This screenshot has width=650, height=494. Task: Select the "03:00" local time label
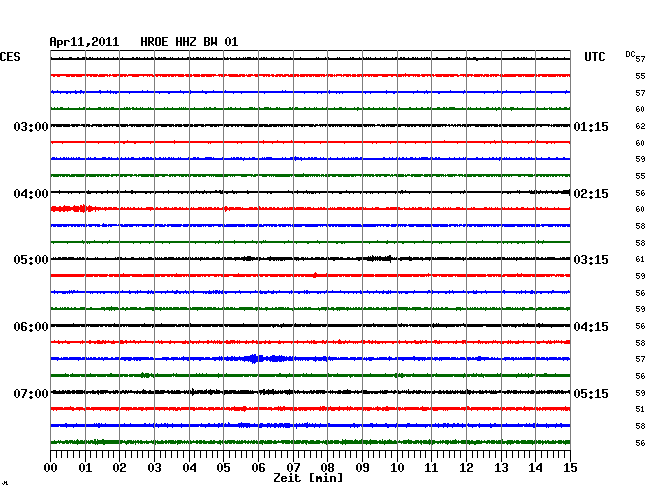31,126
